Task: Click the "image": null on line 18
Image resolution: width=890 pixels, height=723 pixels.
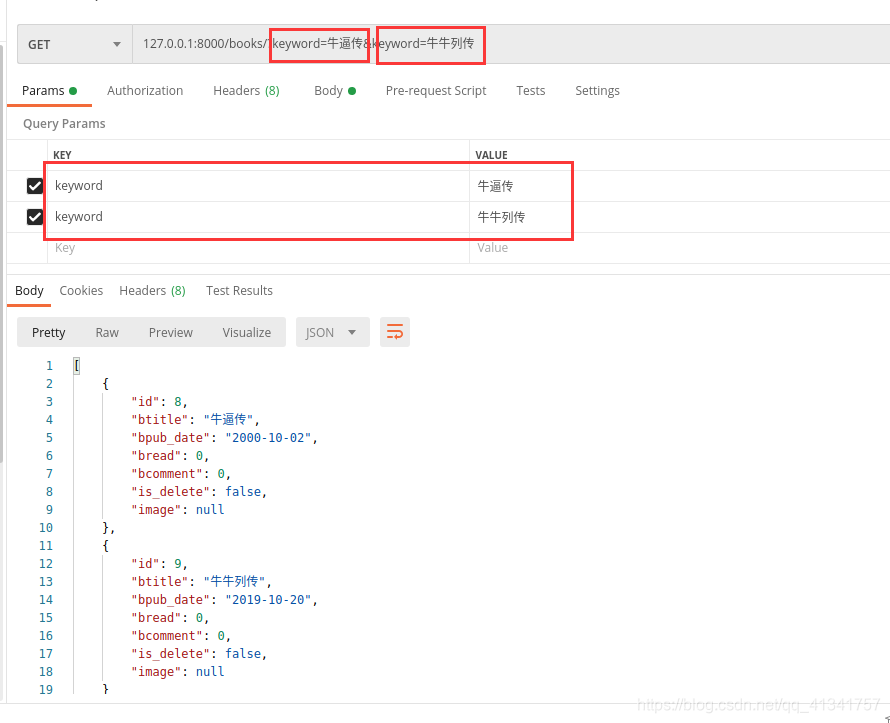Action: (x=178, y=672)
